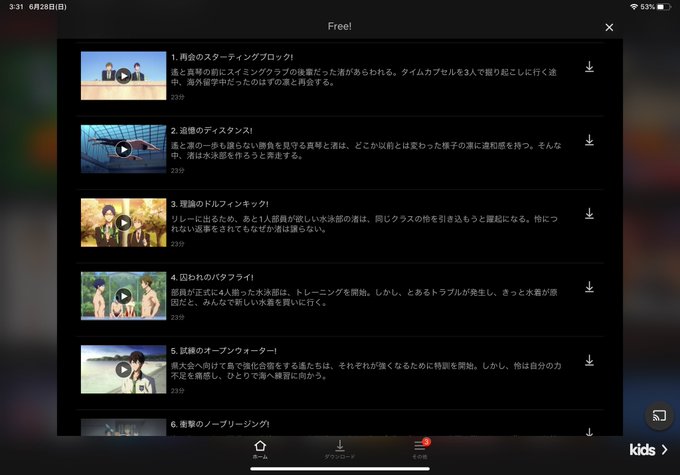Play episode 3 理論のドルフィンキック thumbnail
680x475 pixels.
[124, 223]
